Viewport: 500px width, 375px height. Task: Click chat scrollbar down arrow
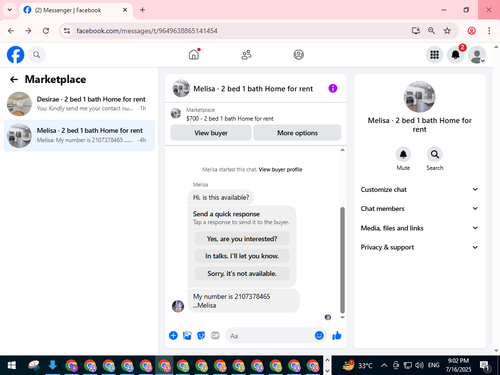coord(342,317)
